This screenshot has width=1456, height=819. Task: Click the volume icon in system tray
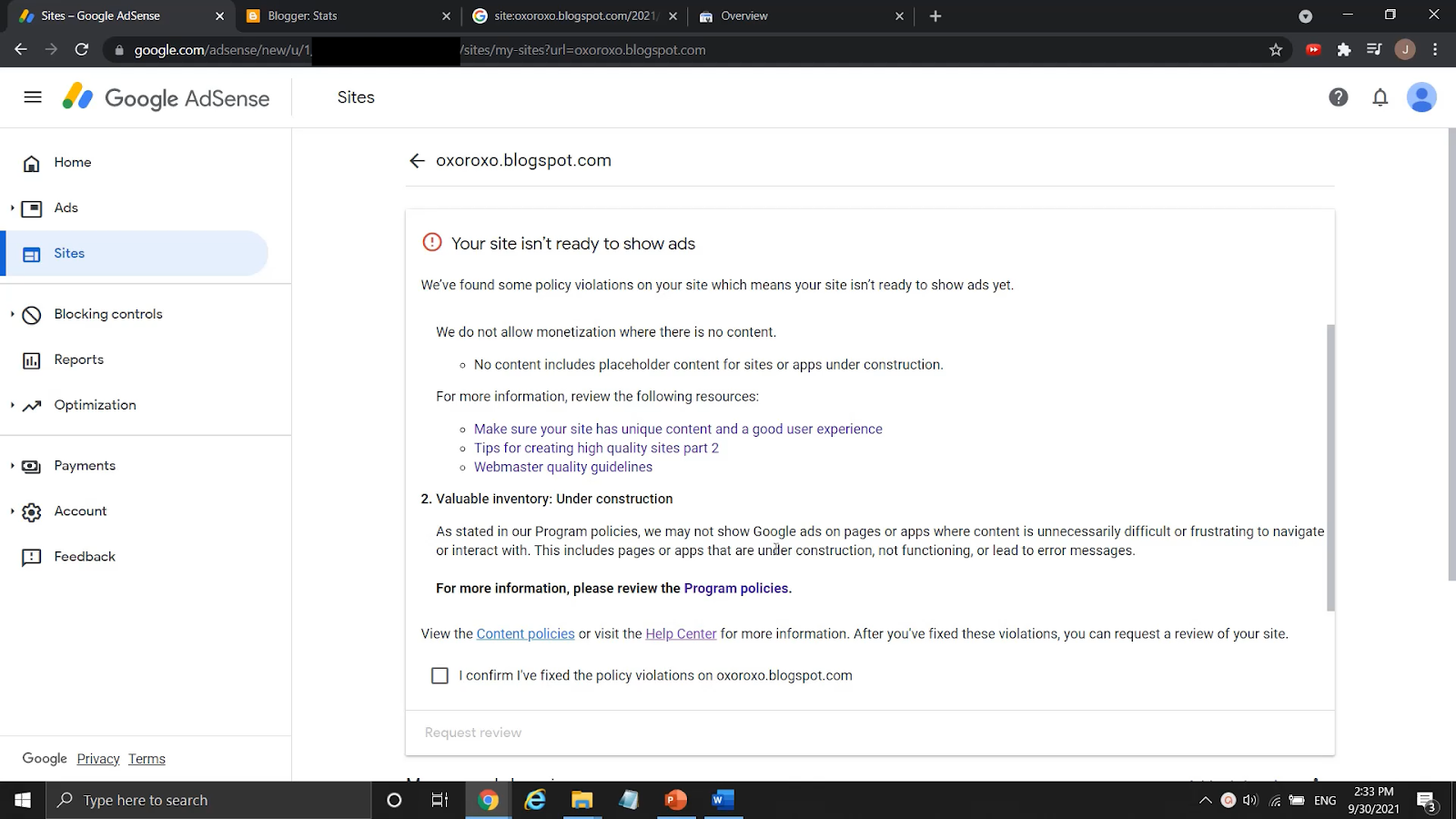click(x=1250, y=801)
